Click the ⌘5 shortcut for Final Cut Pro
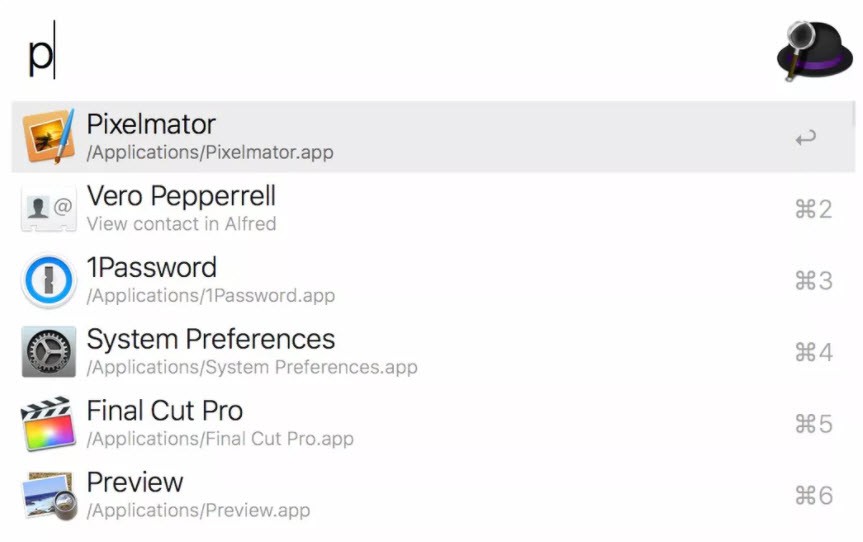 pyautogui.click(x=813, y=424)
